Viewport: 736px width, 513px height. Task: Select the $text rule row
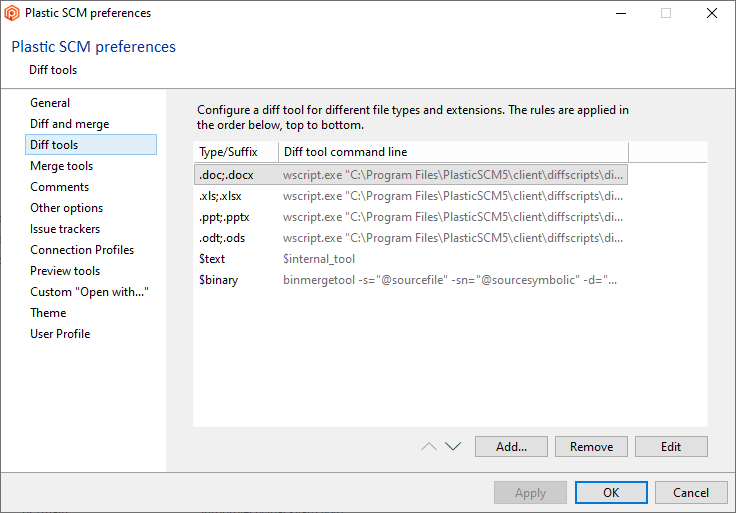411,259
